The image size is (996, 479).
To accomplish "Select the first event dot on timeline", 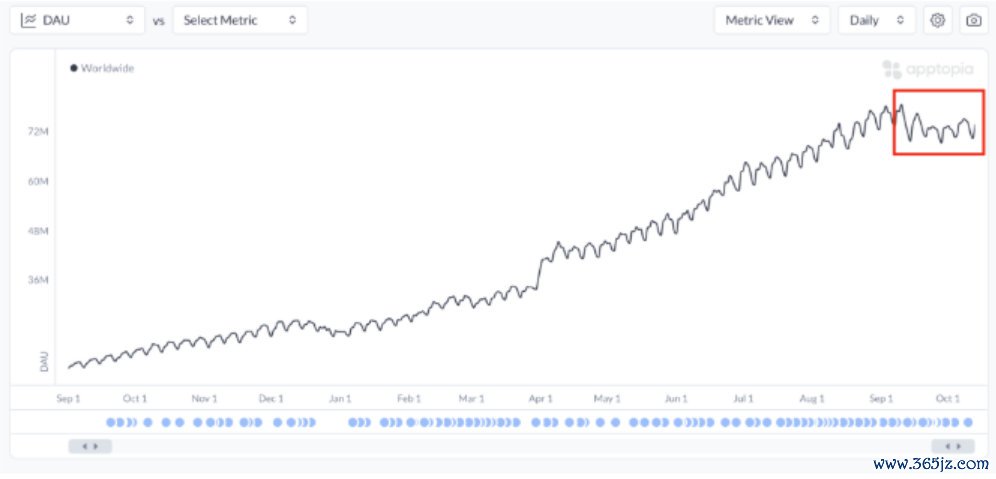I will pyautogui.click(x=111, y=423).
